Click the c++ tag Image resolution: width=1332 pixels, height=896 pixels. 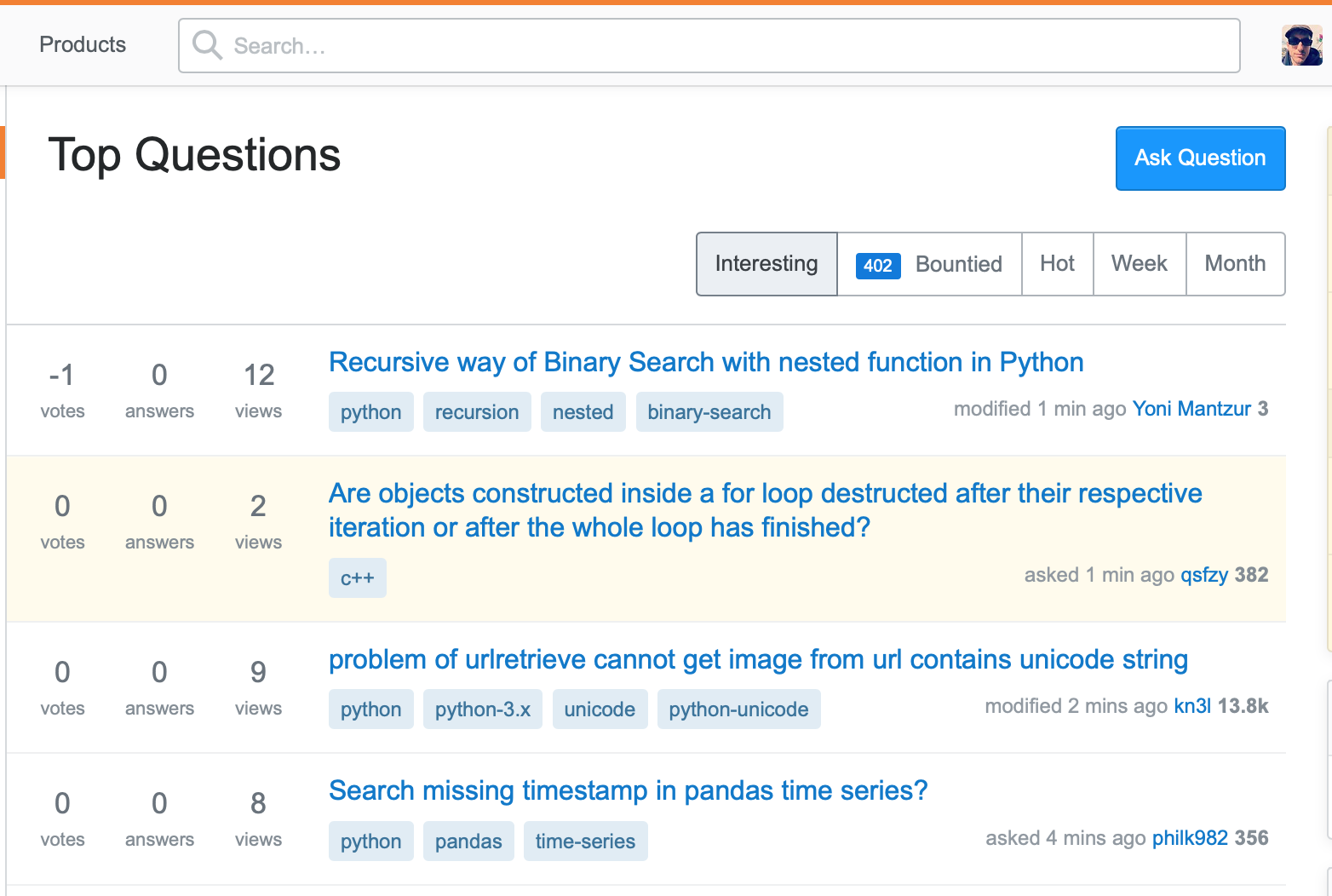[357, 578]
